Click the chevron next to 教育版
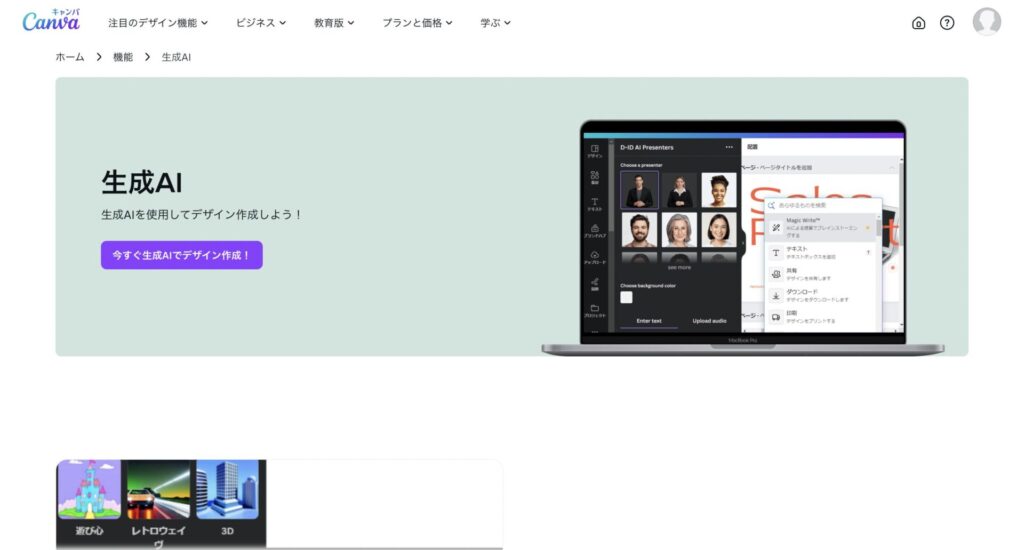 click(351, 23)
